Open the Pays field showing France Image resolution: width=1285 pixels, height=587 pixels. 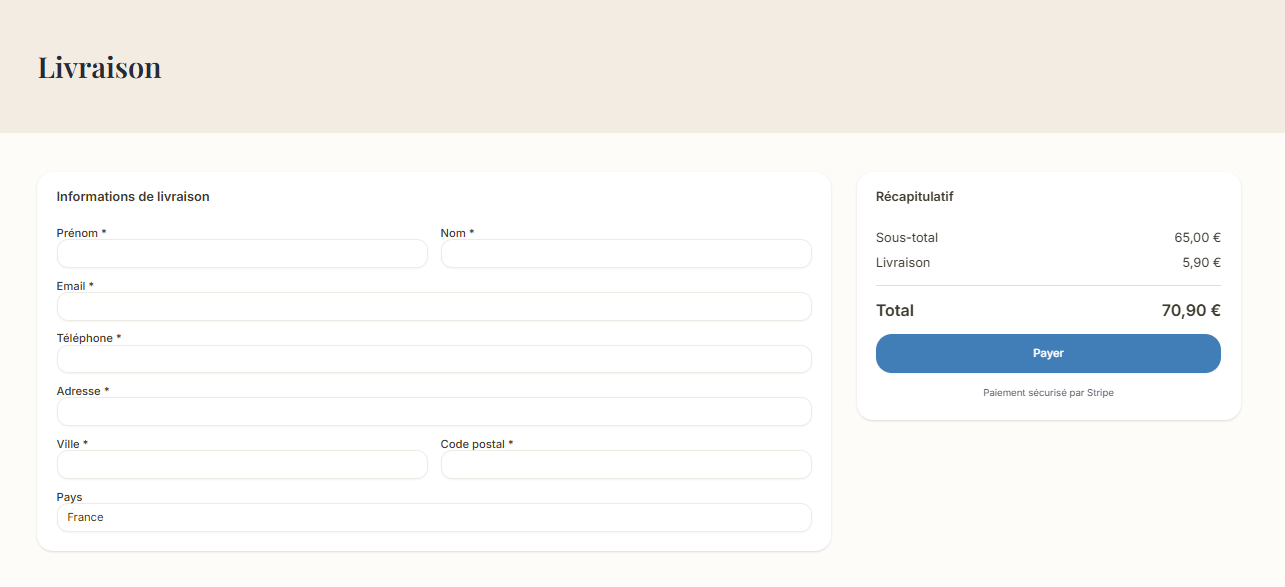click(x=435, y=517)
